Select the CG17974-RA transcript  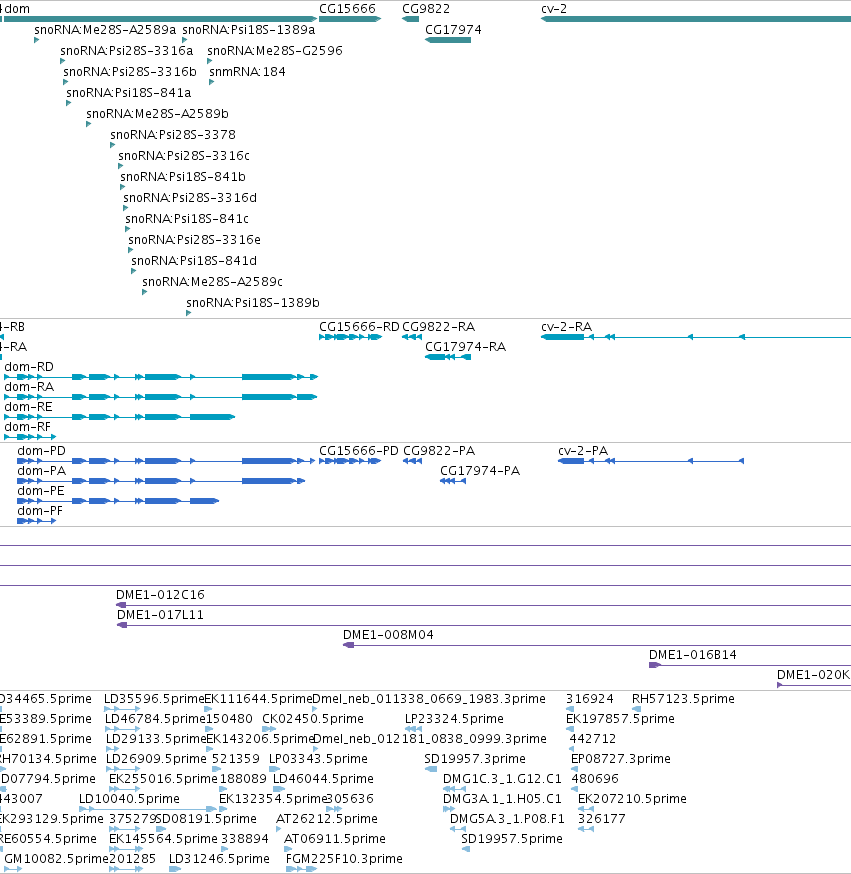click(x=448, y=357)
